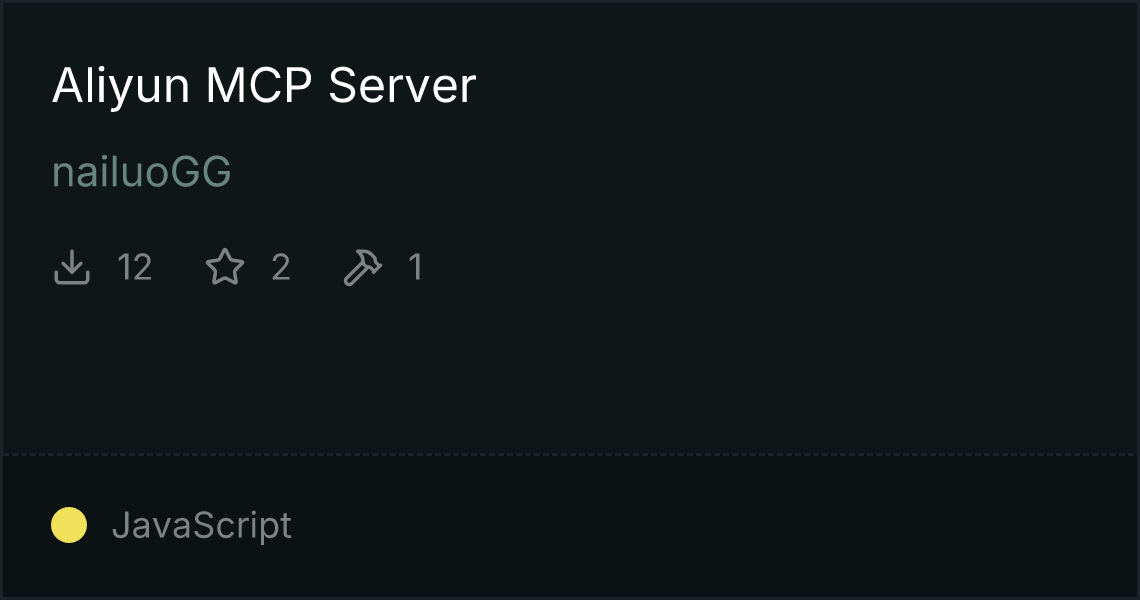Image resolution: width=1140 pixels, height=600 pixels.
Task: Click the star count 2
Action: coord(281,268)
